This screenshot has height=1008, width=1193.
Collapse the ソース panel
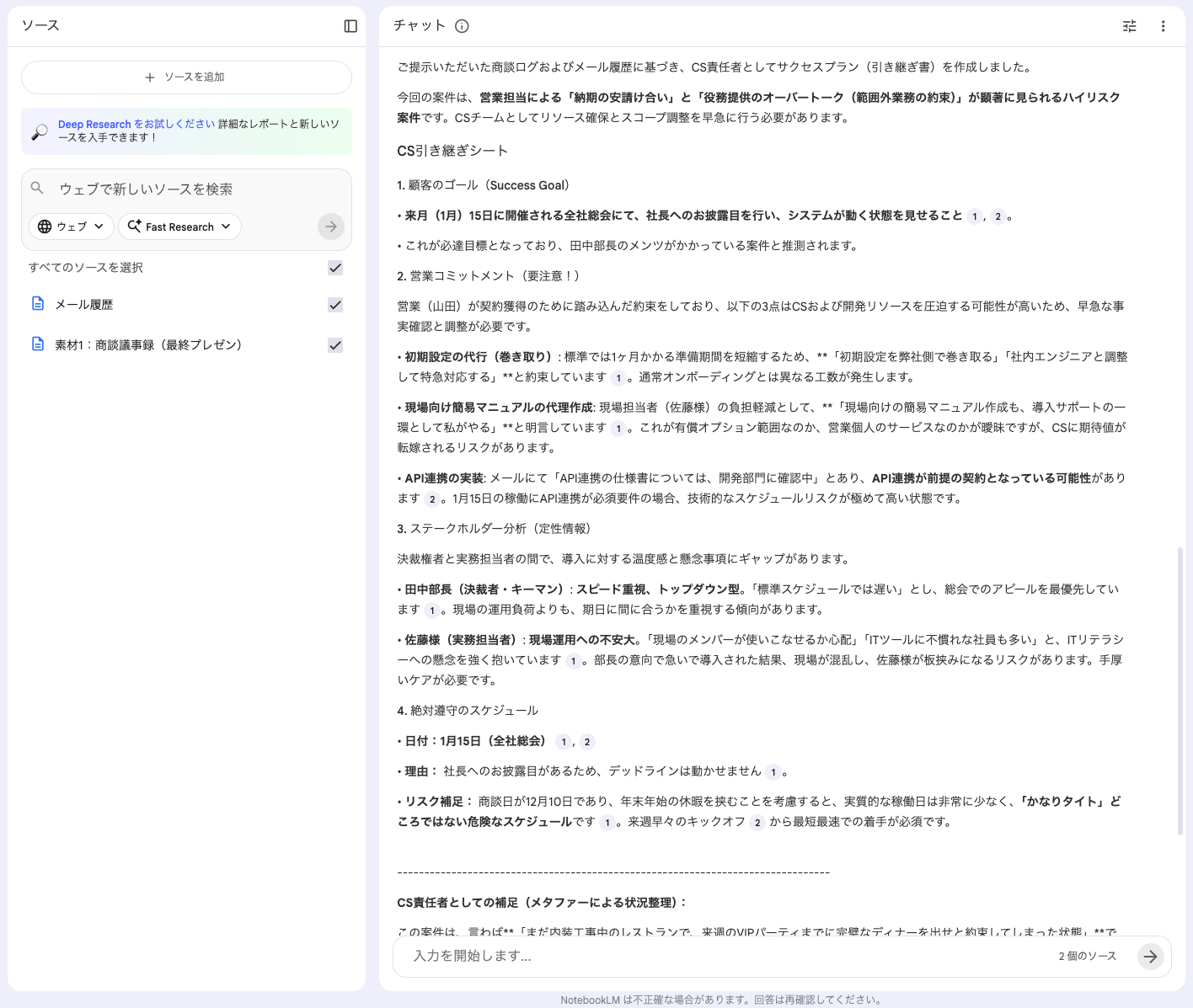coord(350,26)
